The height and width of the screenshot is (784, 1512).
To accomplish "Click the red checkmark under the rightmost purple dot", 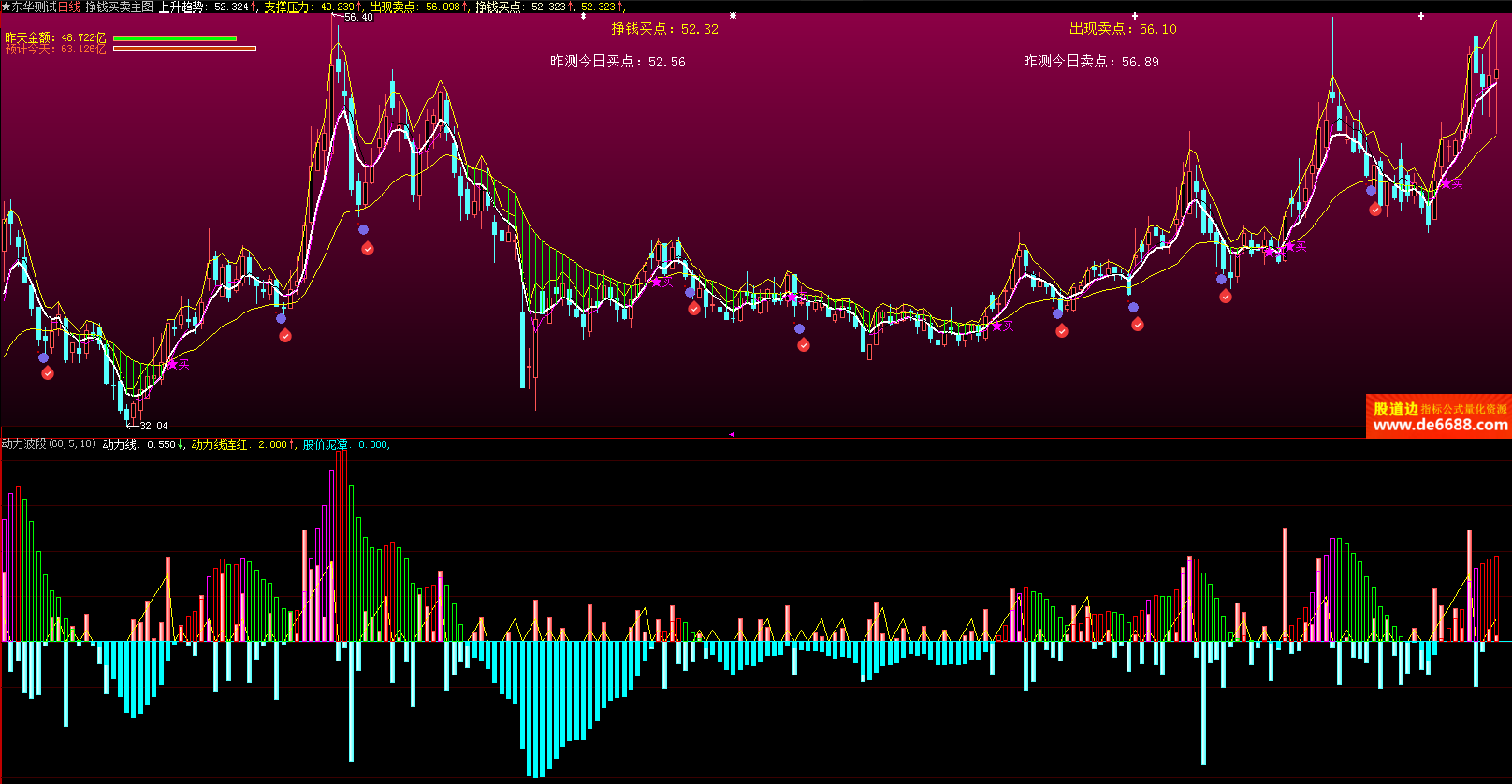I will pyautogui.click(x=1374, y=211).
